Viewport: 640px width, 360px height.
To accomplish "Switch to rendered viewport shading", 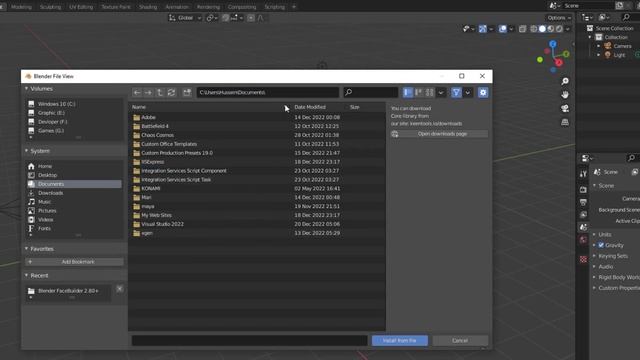I will (559, 29).
